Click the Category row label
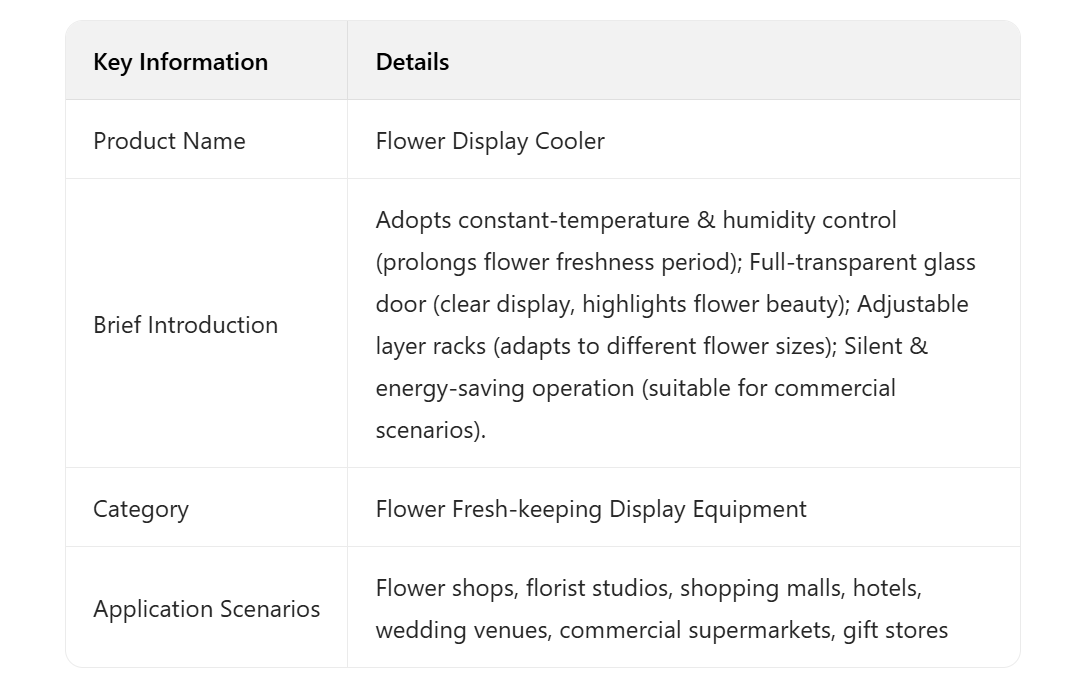The image size is (1083, 693). 140,509
